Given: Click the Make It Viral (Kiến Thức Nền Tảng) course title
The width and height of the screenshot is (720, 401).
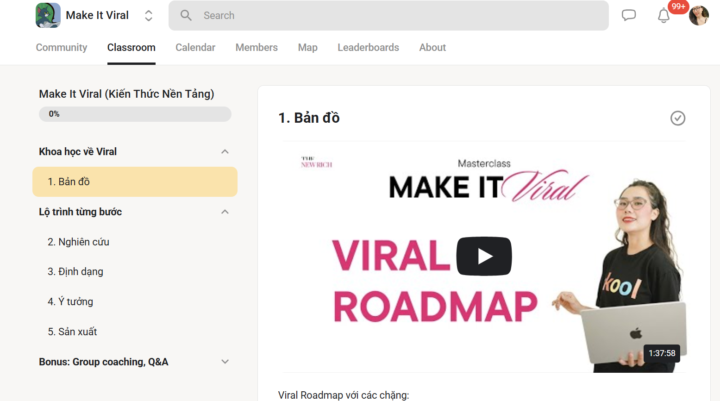Looking at the screenshot, I should [127, 94].
